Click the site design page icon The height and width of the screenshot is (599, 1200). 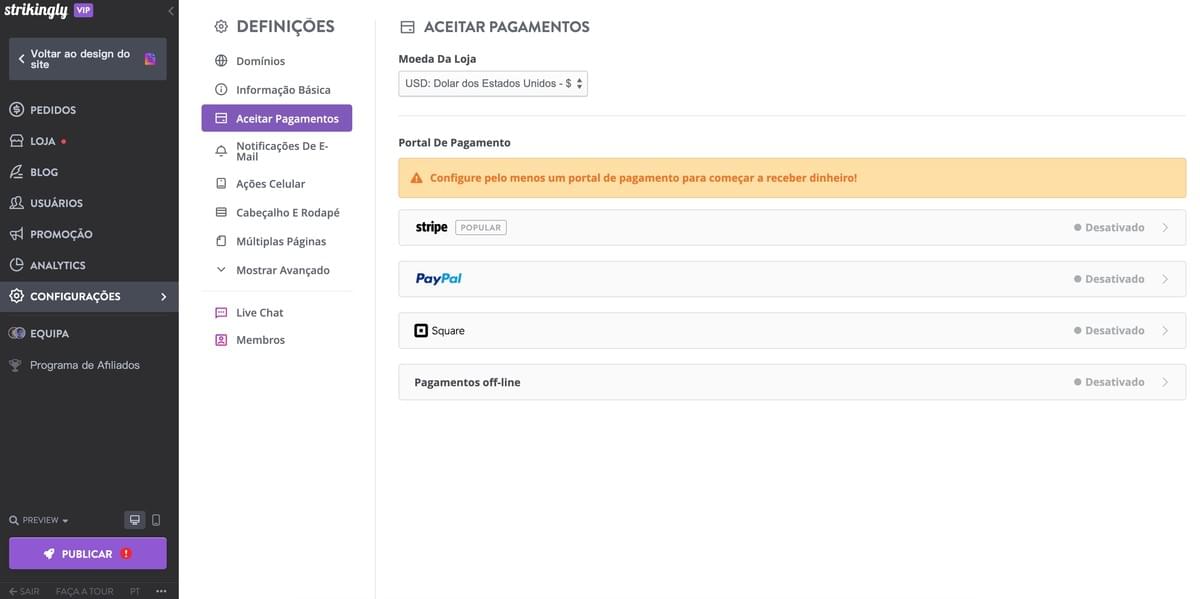pos(150,59)
